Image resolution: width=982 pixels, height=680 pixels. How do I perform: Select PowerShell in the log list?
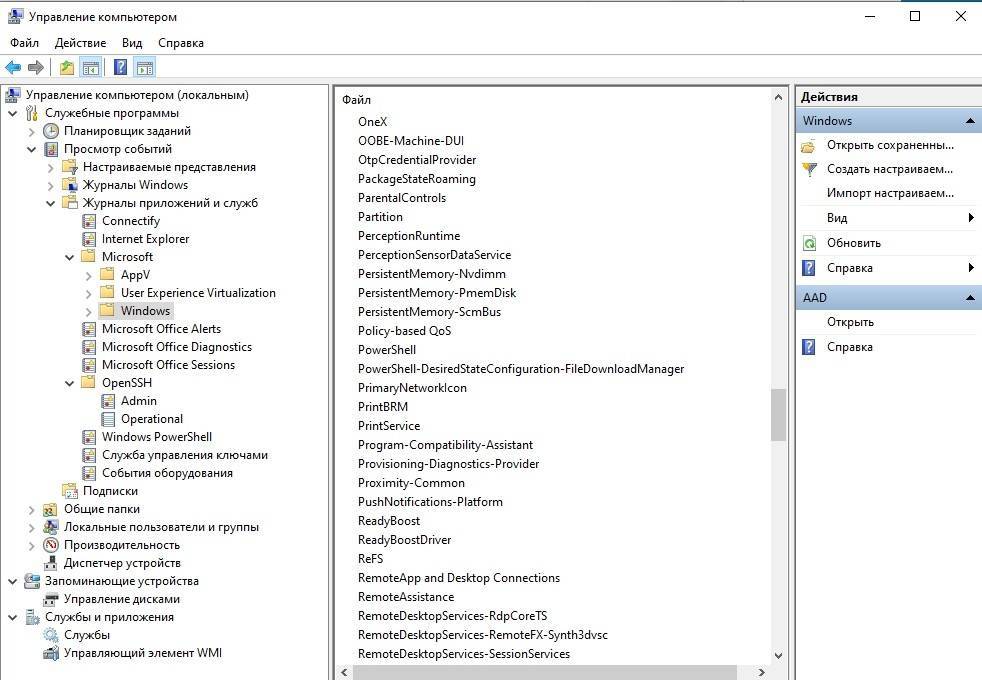387,350
